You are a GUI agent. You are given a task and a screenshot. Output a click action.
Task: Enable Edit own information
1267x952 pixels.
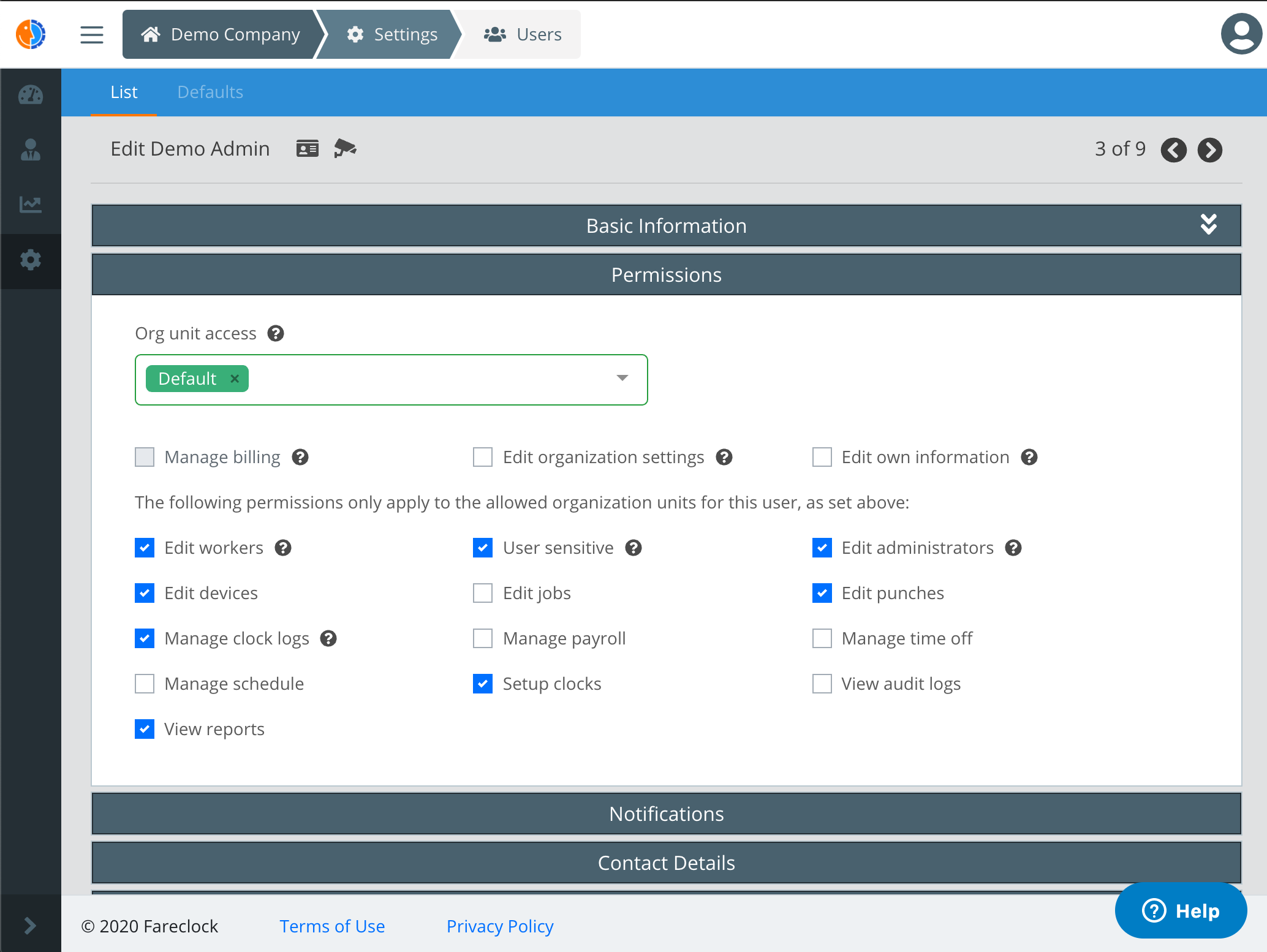coord(822,457)
